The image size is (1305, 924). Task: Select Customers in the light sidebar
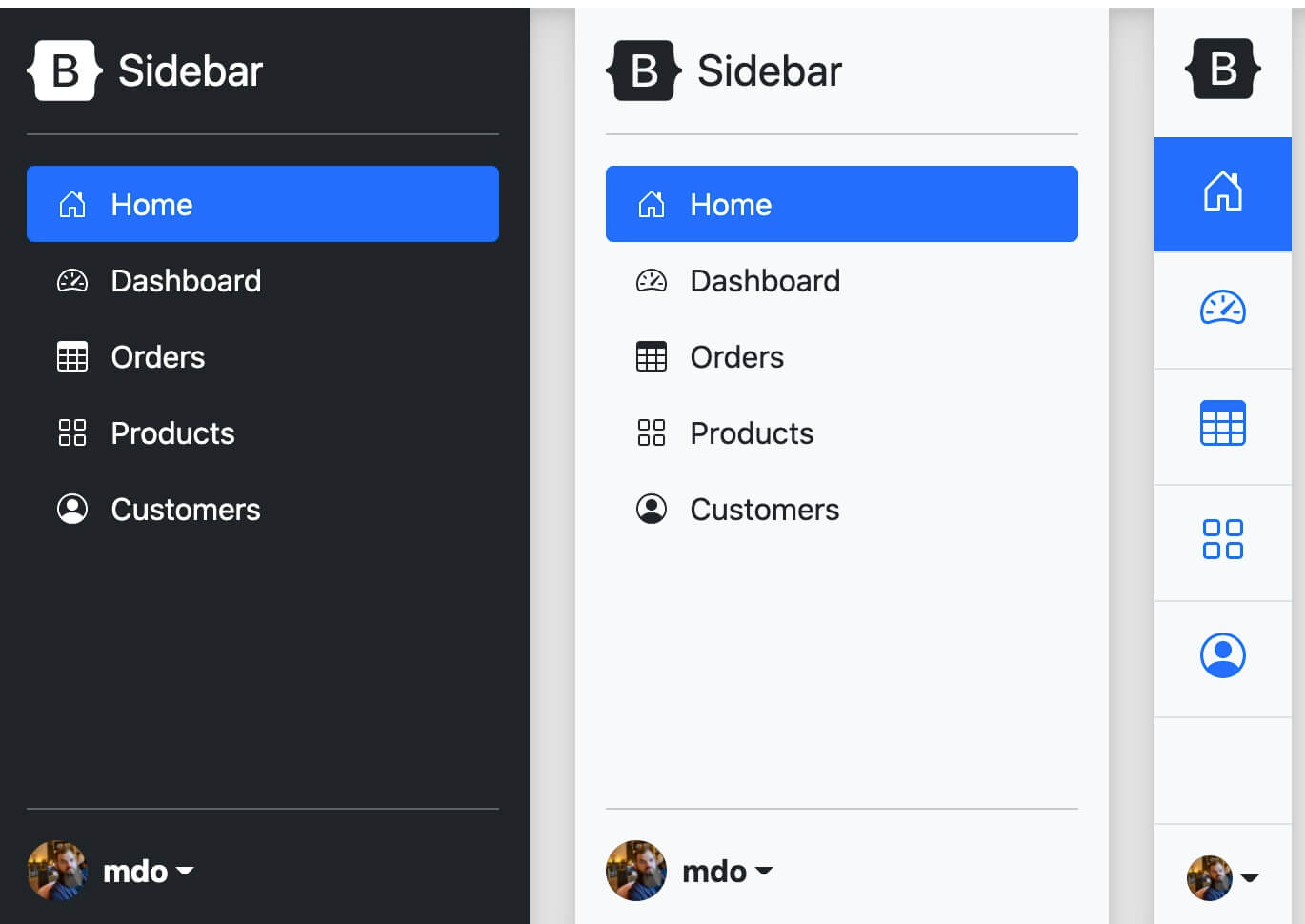click(x=764, y=510)
